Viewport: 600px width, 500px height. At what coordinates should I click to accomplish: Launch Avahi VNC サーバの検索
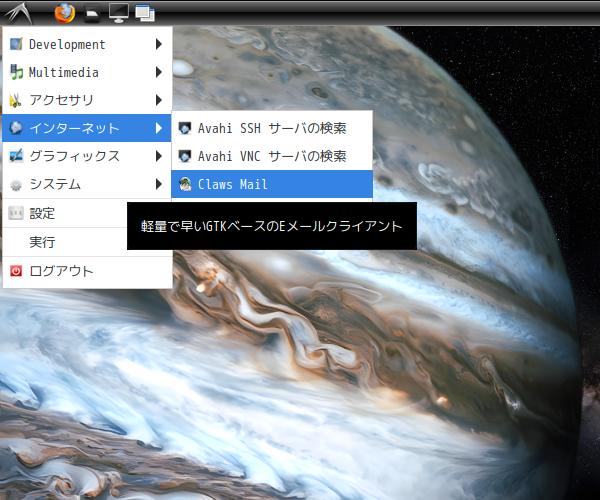(x=272, y=156)
